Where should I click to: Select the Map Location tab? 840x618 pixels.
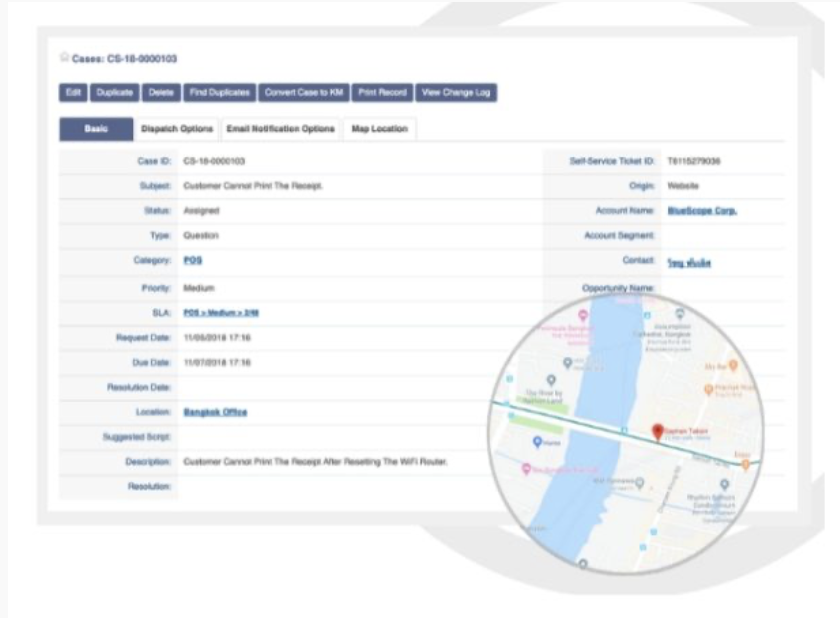pyautogui.click(x=379, y=129)
